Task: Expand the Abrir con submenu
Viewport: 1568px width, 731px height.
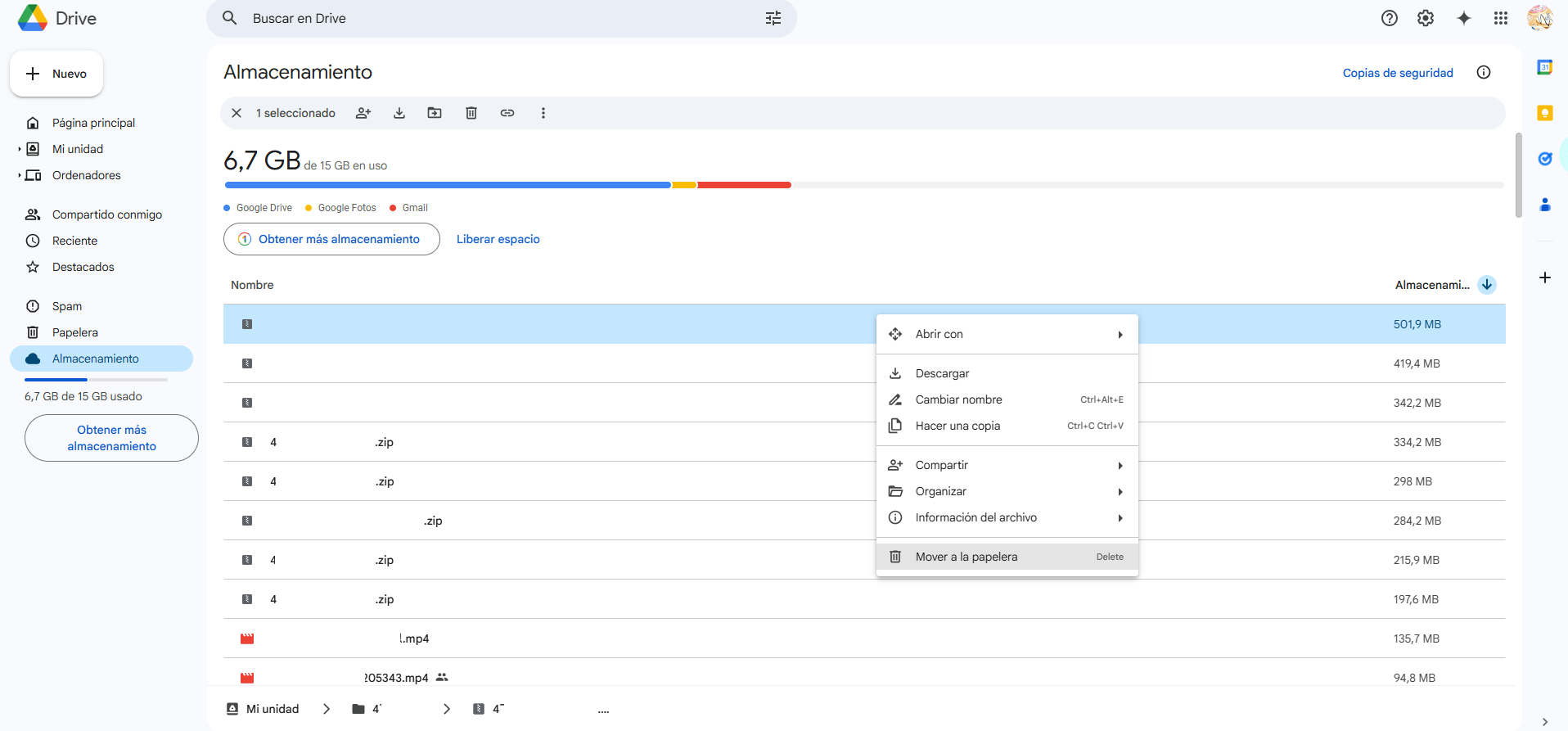Action: coord(1007,334)
